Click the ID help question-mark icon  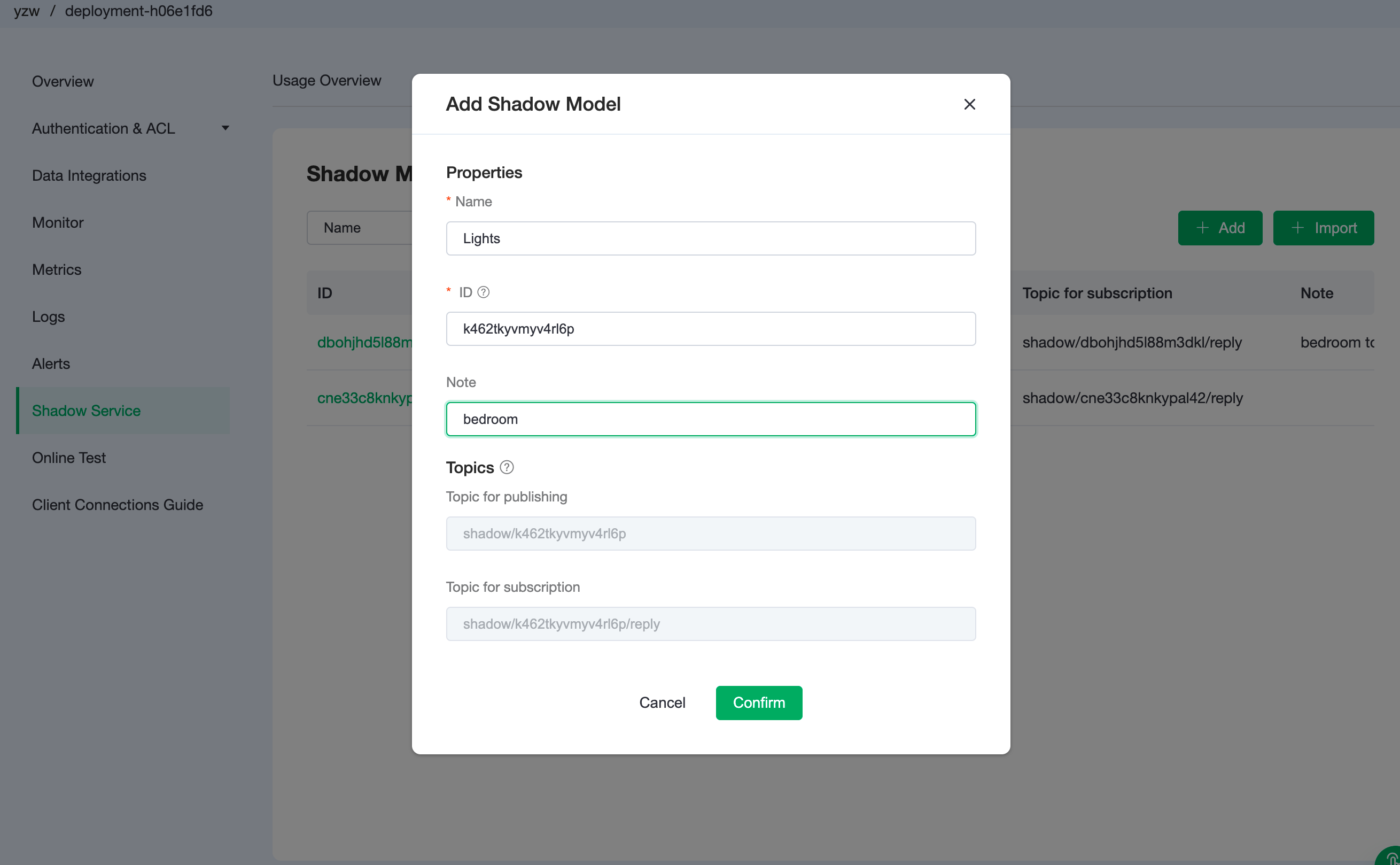point(483,292)
